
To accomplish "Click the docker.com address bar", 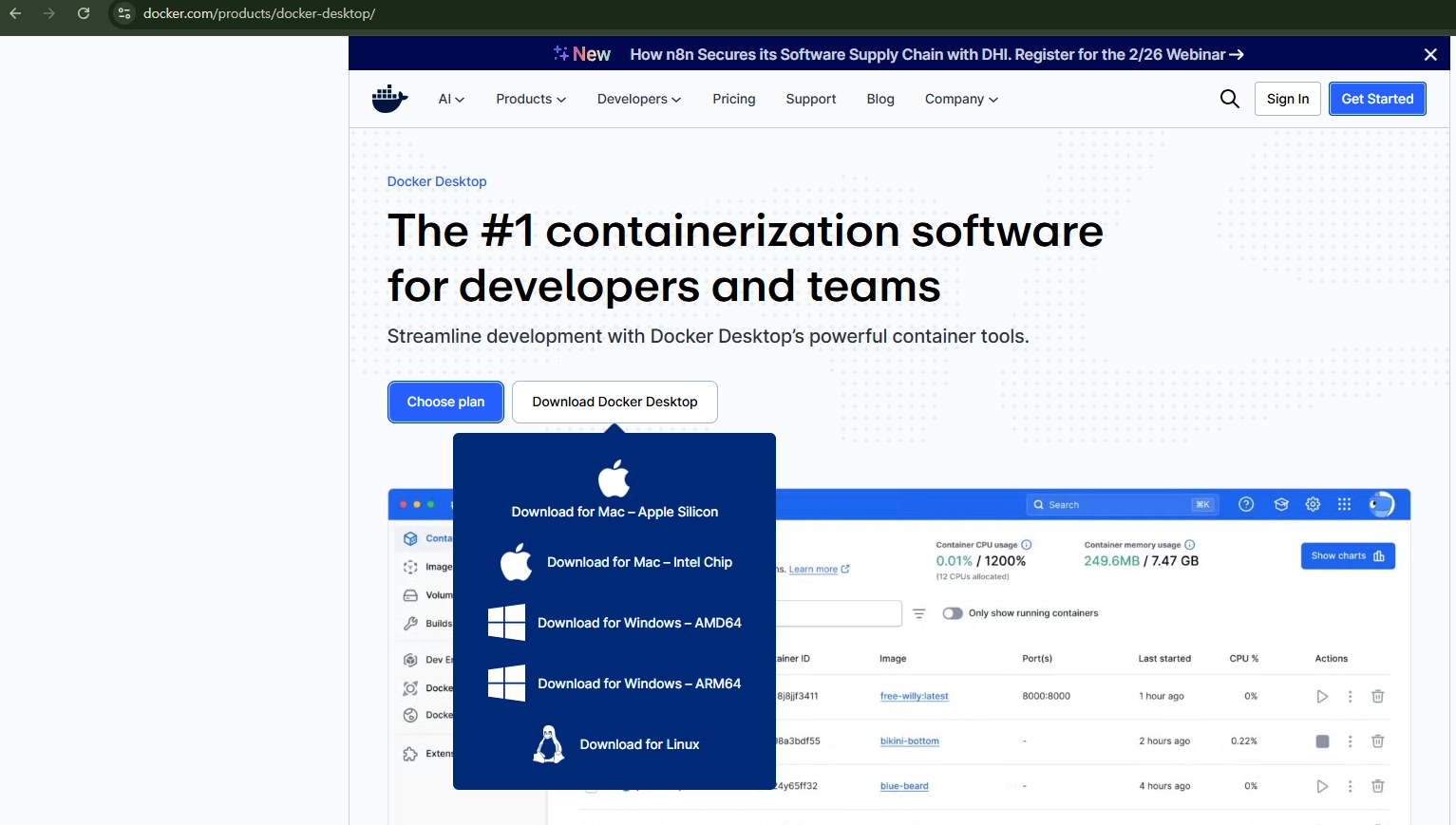I will 259,13.
